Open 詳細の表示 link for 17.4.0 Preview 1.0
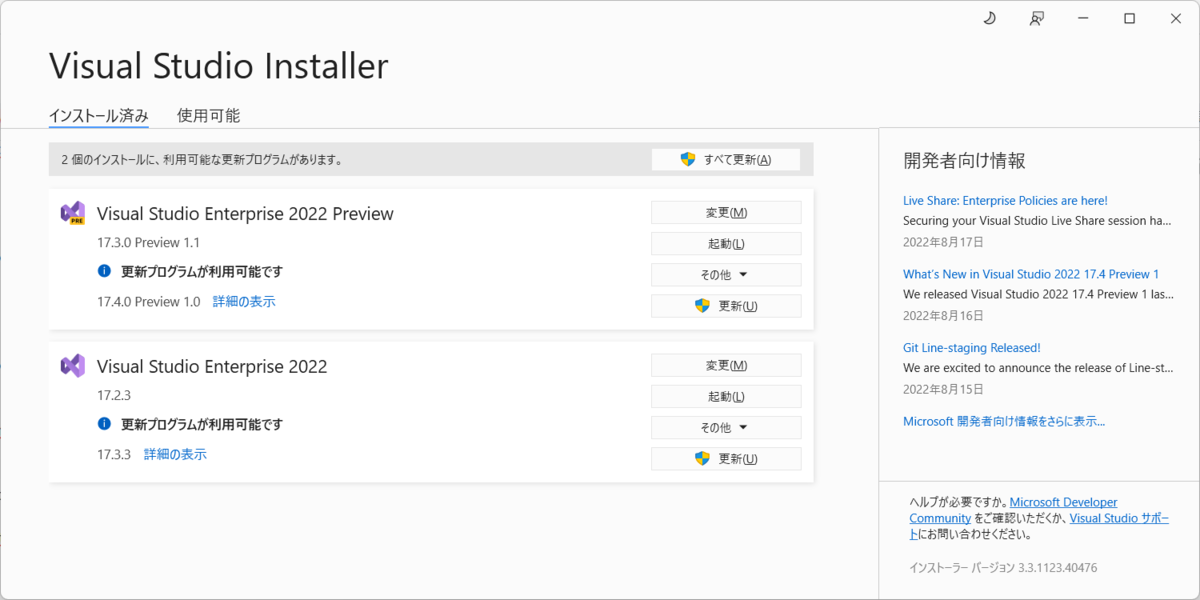This screenshot has width=1200, height=600. [x=244, y=301]
